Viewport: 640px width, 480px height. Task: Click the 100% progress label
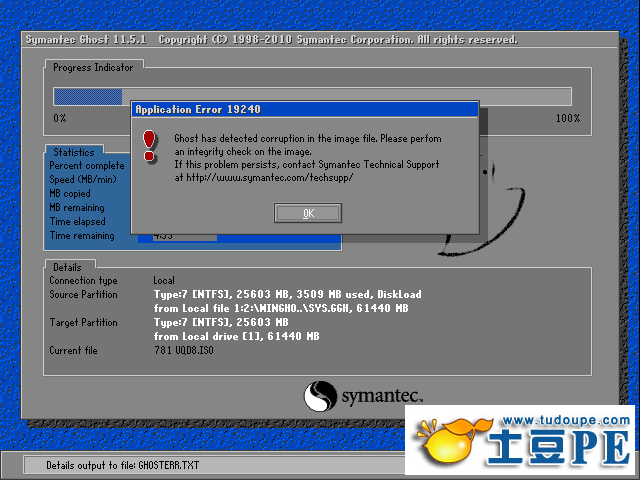(568, 118)
